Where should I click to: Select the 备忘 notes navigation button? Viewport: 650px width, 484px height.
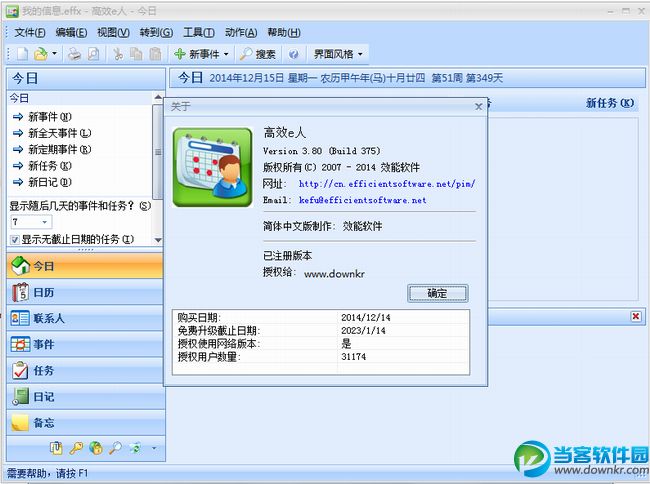(x=86, y=423)
